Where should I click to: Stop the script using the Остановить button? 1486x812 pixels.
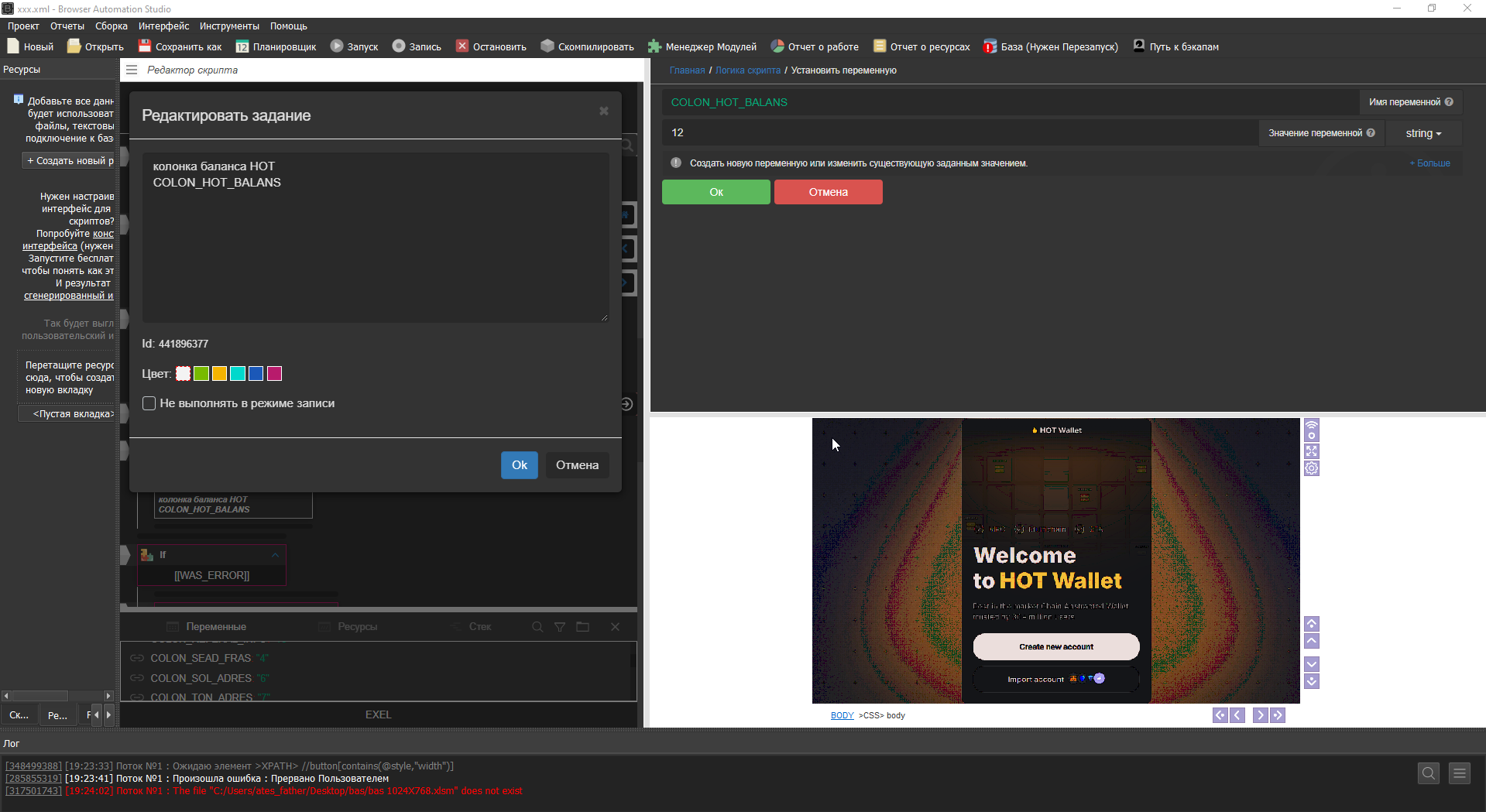point(462,46)
